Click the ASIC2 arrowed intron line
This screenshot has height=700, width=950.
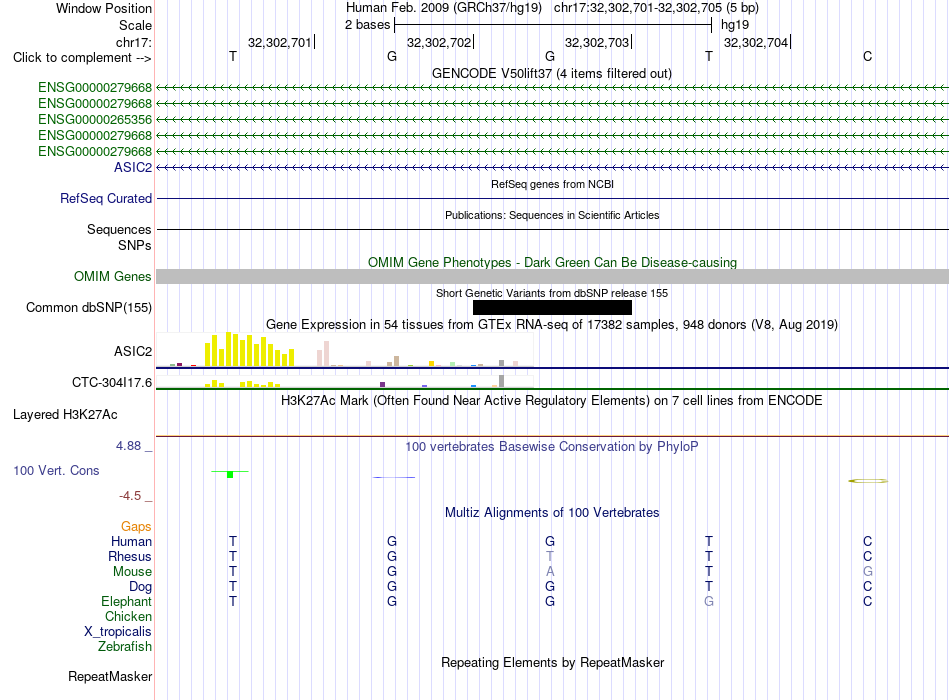coord(552,167)
